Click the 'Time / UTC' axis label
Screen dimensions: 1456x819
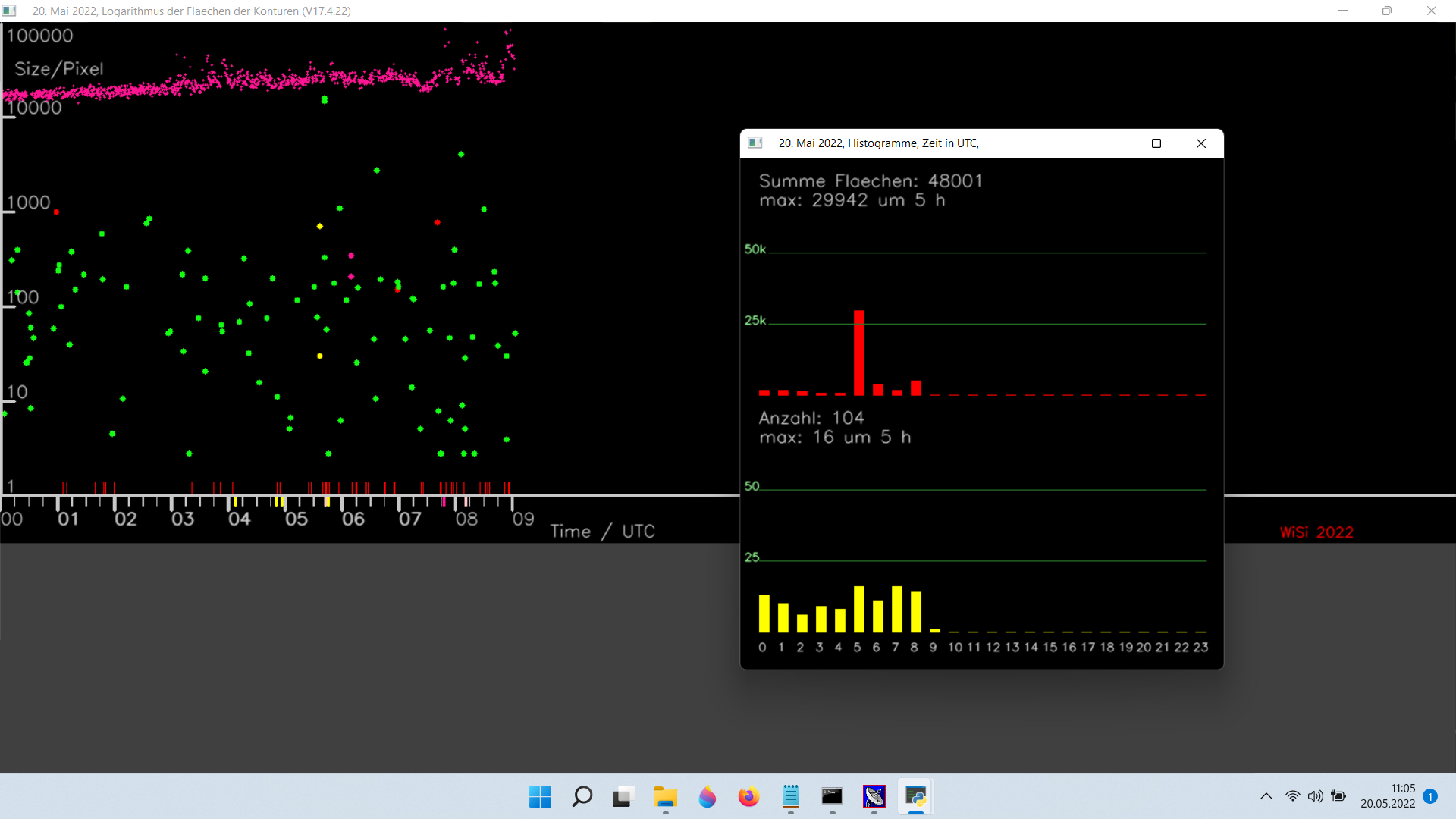click(602, 532)
